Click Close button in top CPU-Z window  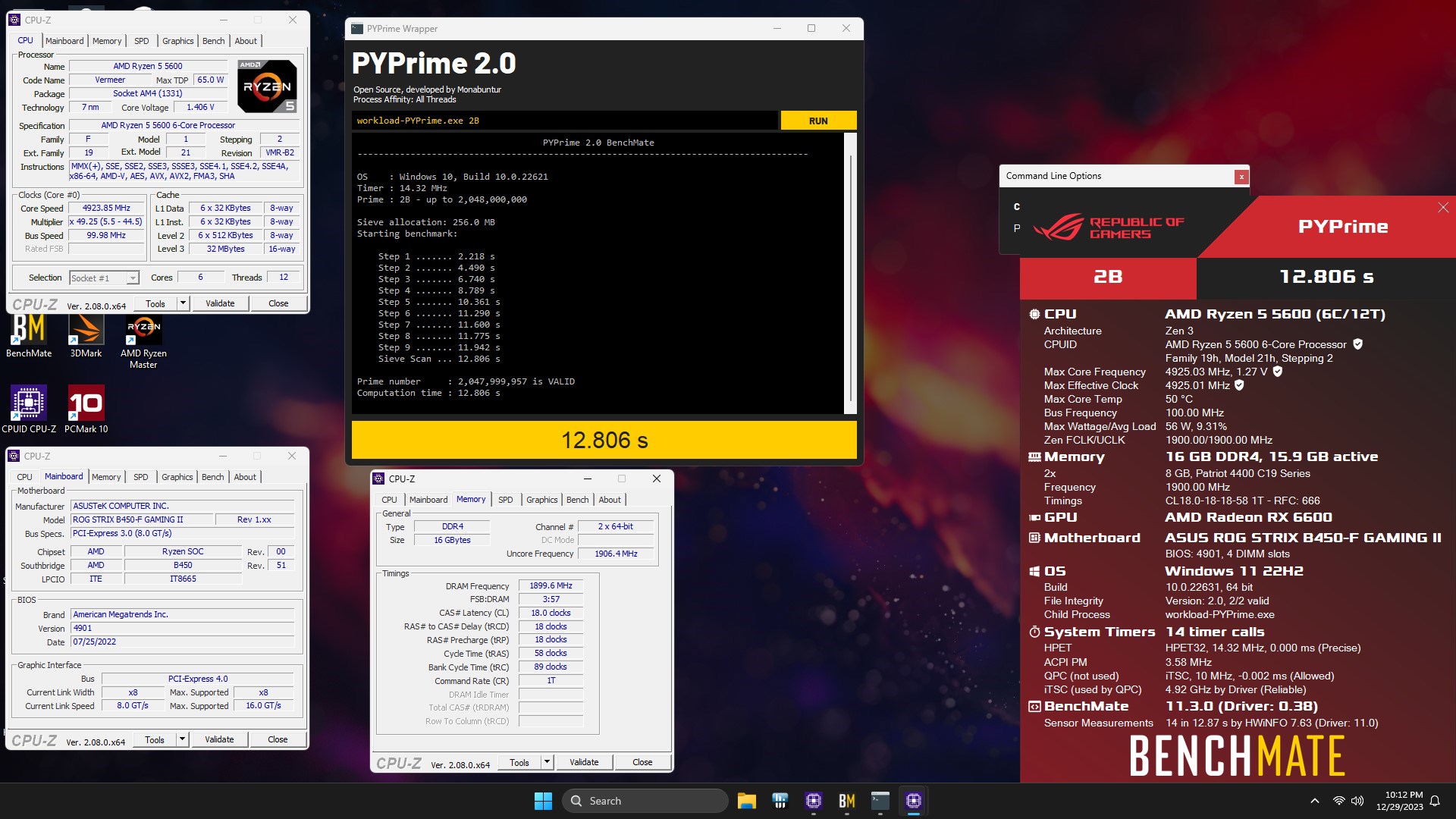278,303
